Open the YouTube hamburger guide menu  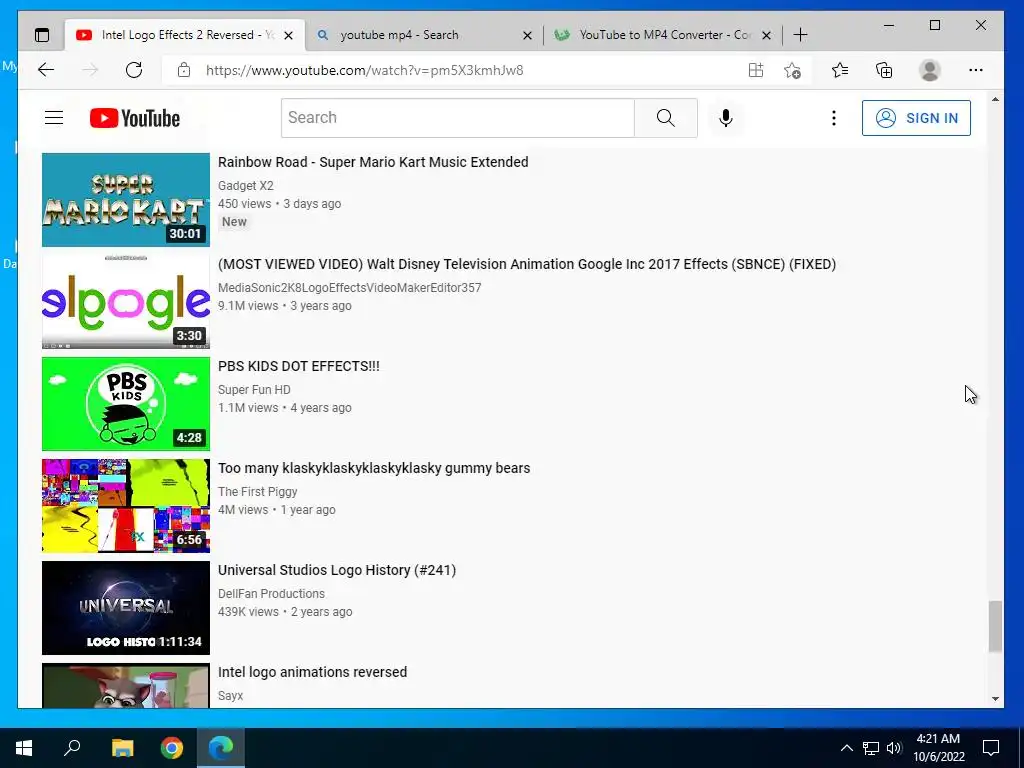tap(54, 118)
